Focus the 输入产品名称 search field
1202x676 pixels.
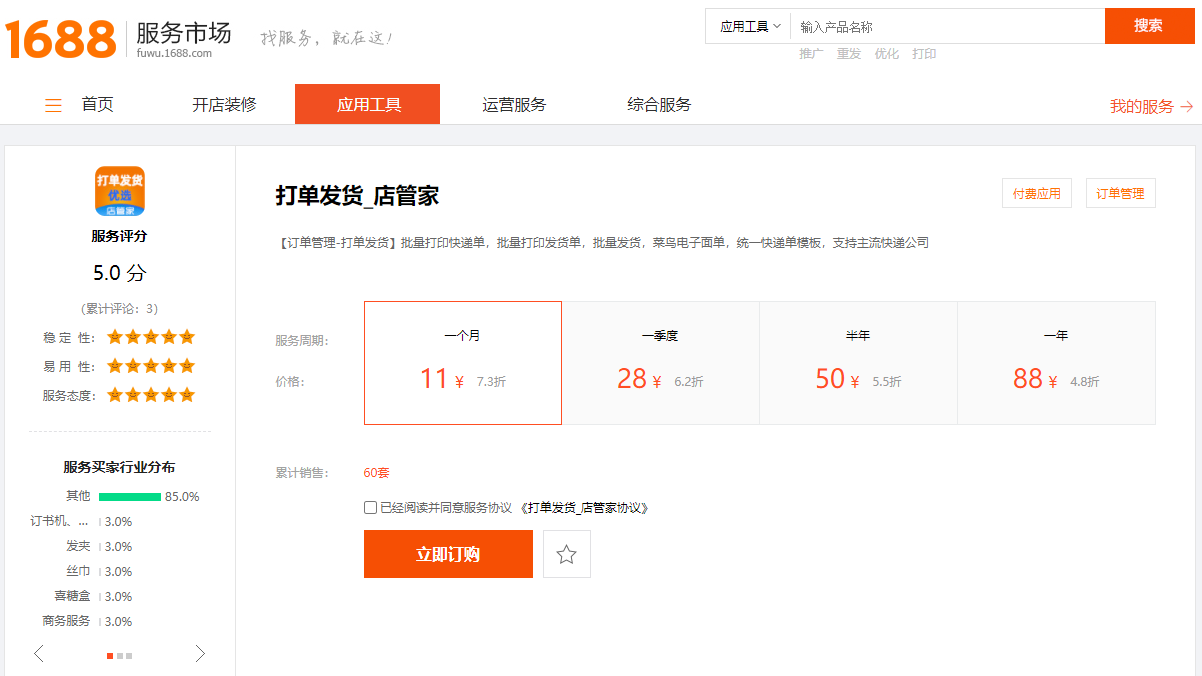click(x=947, y=27)
